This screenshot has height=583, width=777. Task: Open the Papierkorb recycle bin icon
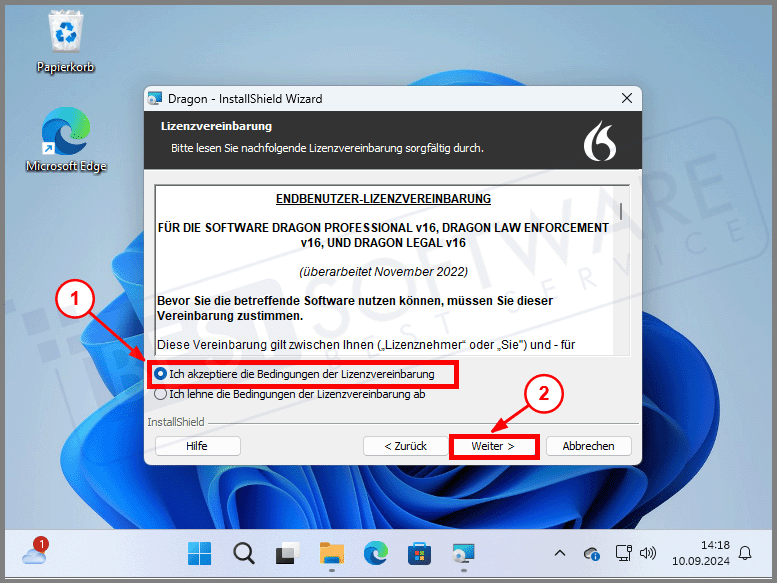click(x=65, y=43)
